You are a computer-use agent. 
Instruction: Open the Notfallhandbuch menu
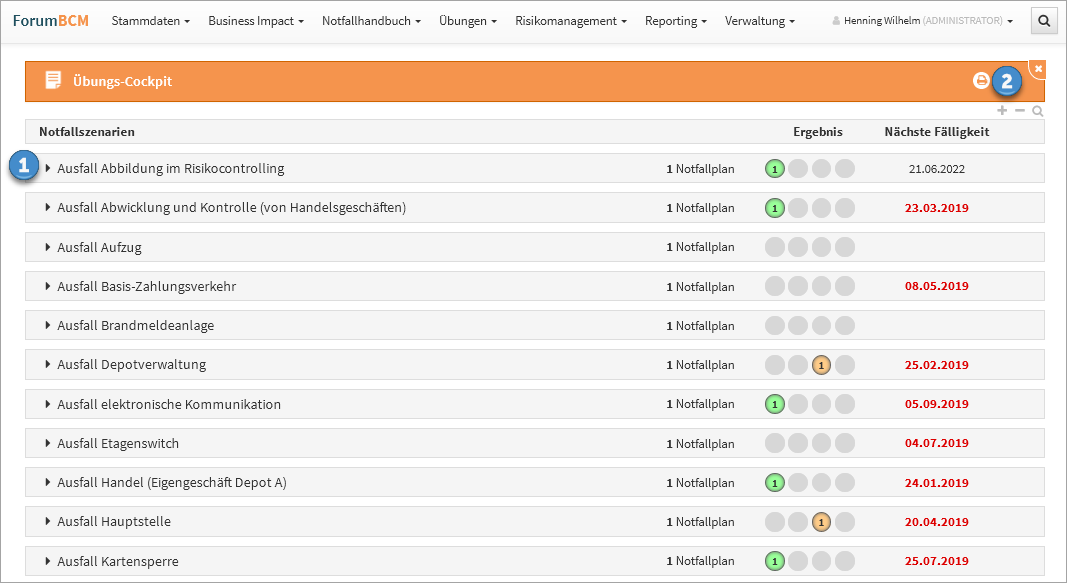(371, 21)
